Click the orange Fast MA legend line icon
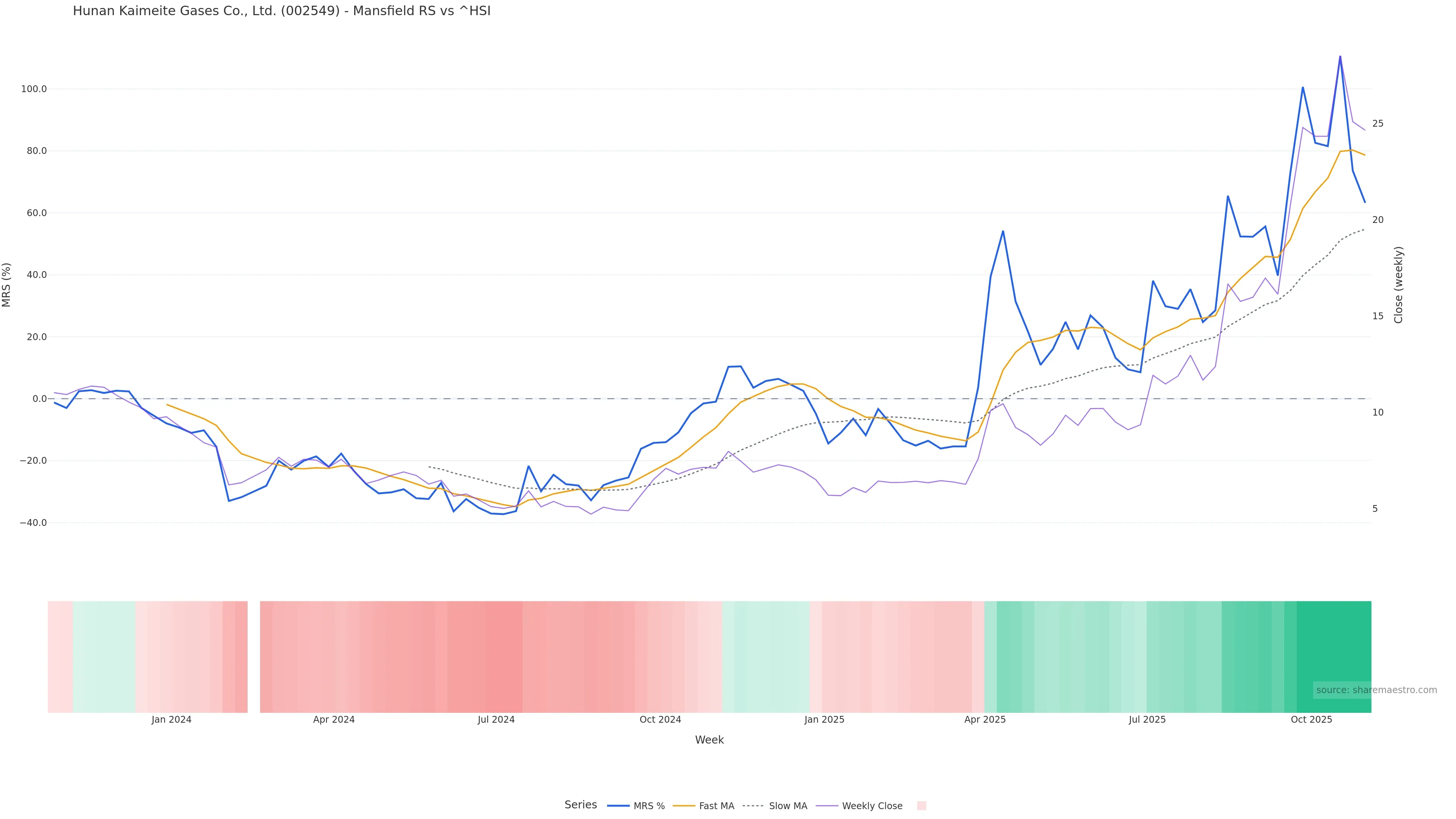Image resolution: width=1456 pixels, height=819 pixels. coord(684,806)
